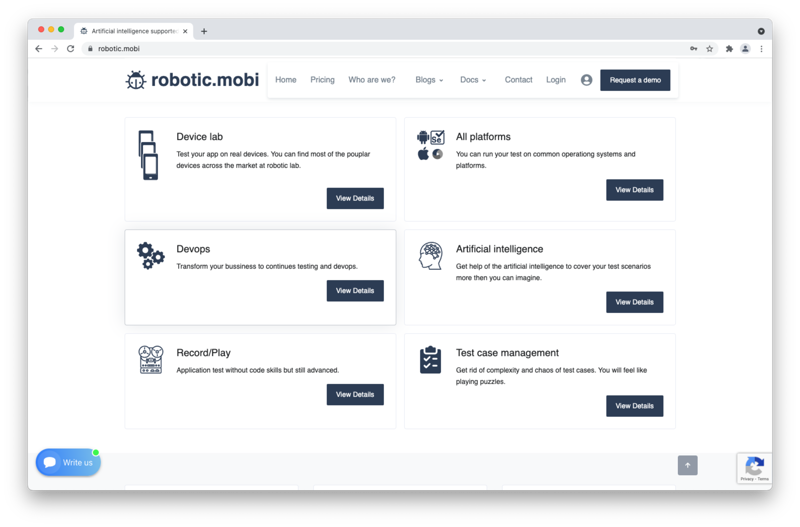800x527 pixels.
Task: Click the All platforms OS icons
Action: pos(430,146)
